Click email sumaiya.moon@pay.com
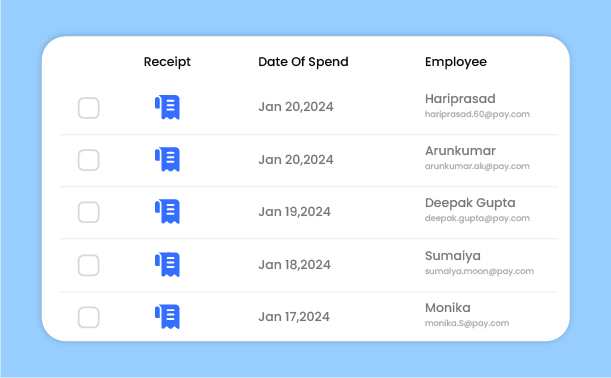 point(479,271)
